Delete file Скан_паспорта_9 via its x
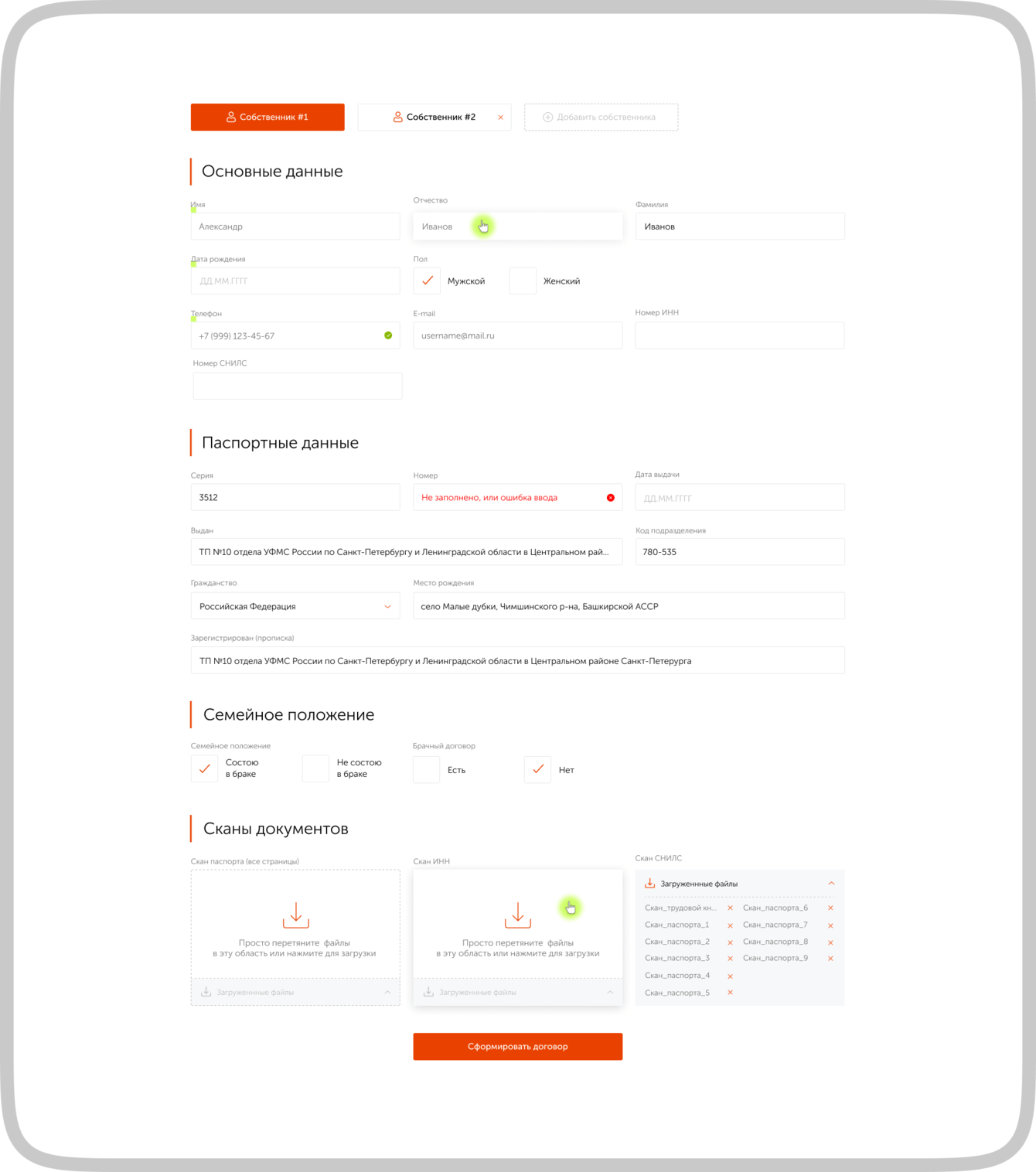Screen dimensions: 1036x1172 [x=830, y=959]
